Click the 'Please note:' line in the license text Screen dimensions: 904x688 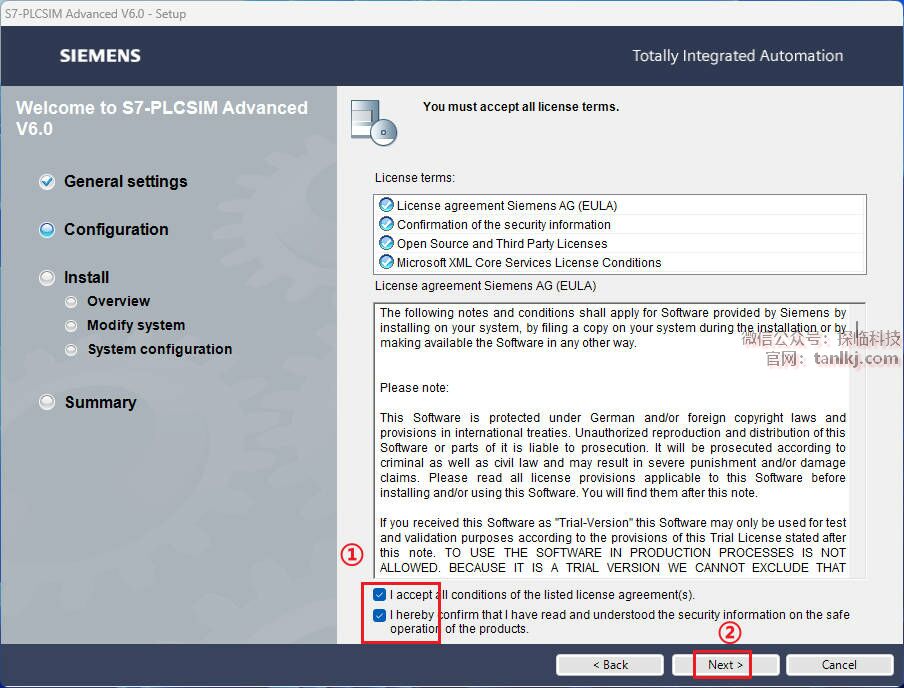point(414,388)
